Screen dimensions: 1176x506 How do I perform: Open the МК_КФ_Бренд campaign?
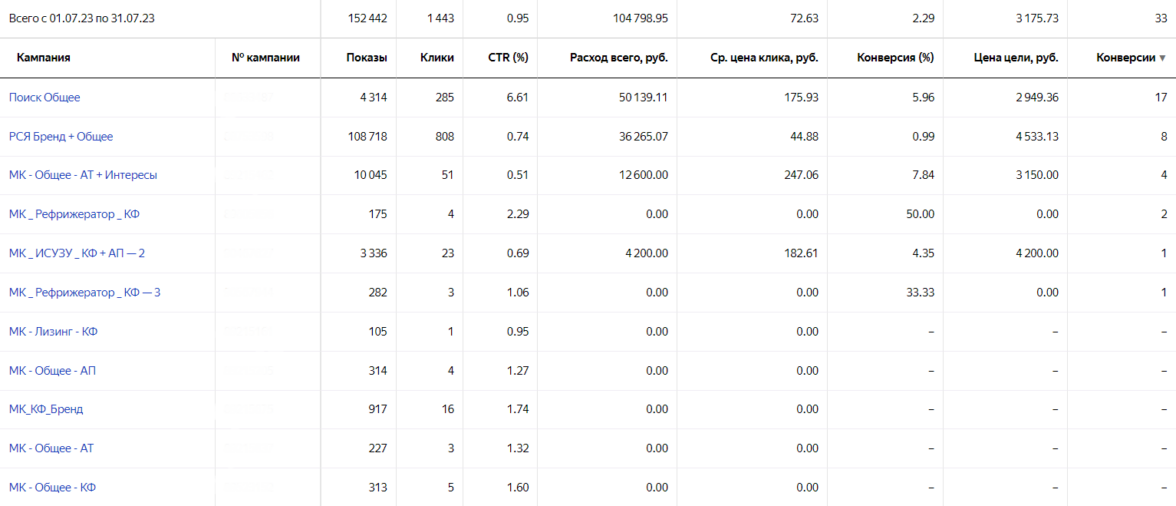tap(46, 409)
